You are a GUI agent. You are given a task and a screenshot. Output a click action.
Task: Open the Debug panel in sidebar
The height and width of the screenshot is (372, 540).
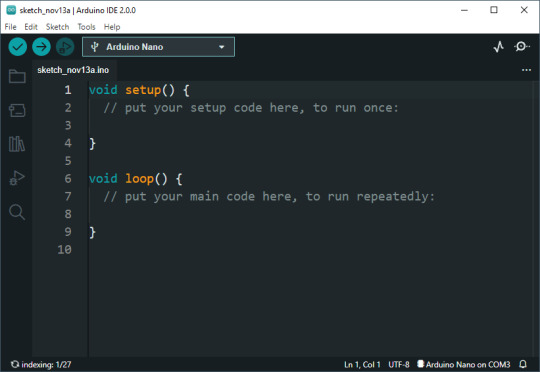(17, 178)
